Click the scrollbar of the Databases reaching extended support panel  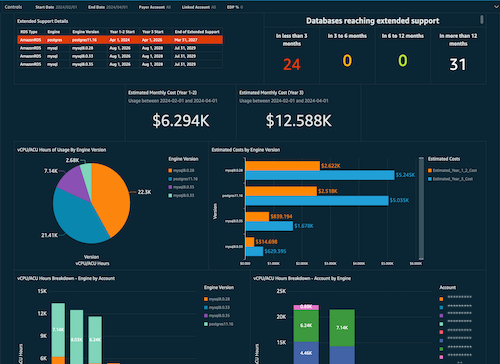coord(482,19)
